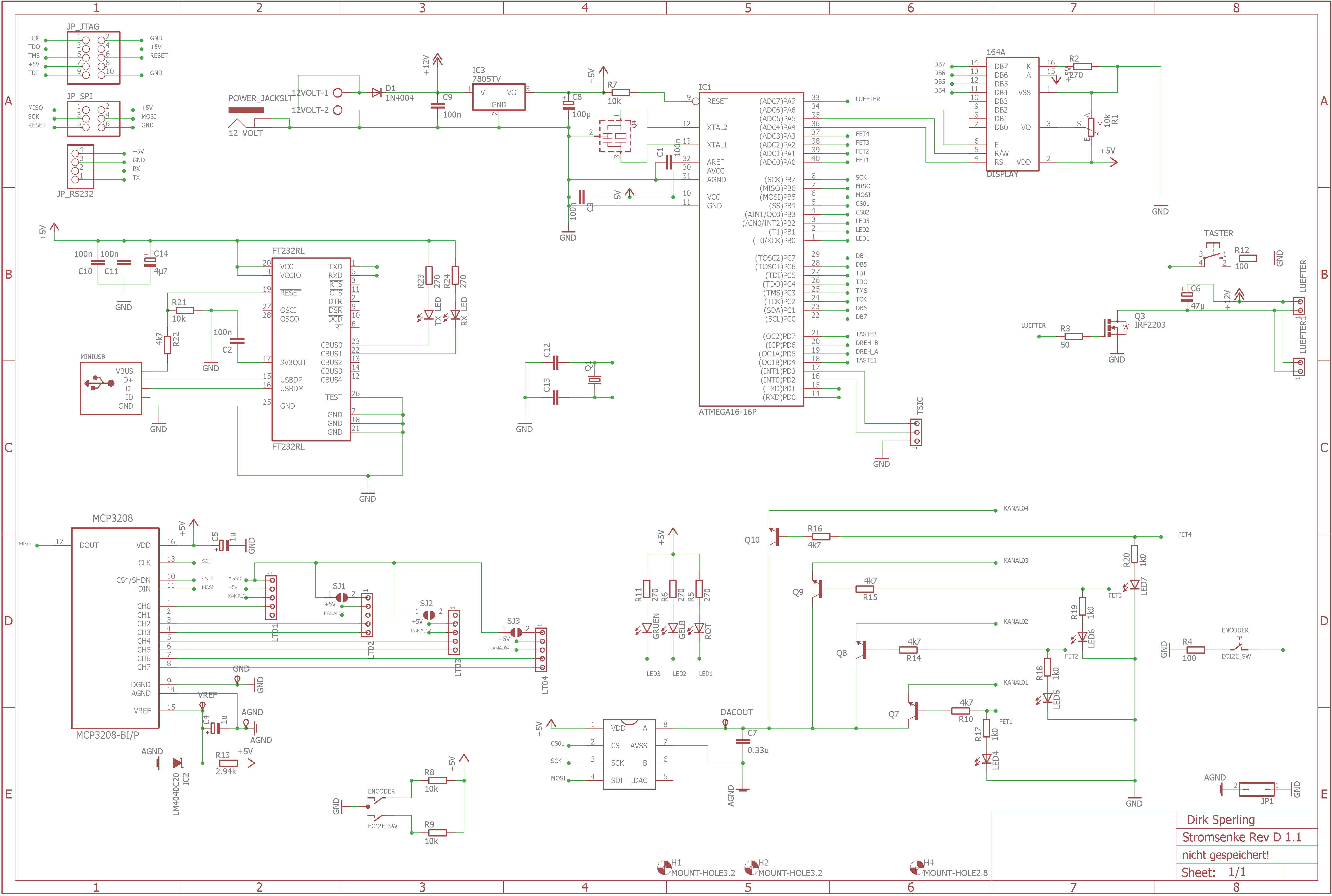
Task: Click the "Dirk Sperling" title block text
Action: [x=1220, y=819]
